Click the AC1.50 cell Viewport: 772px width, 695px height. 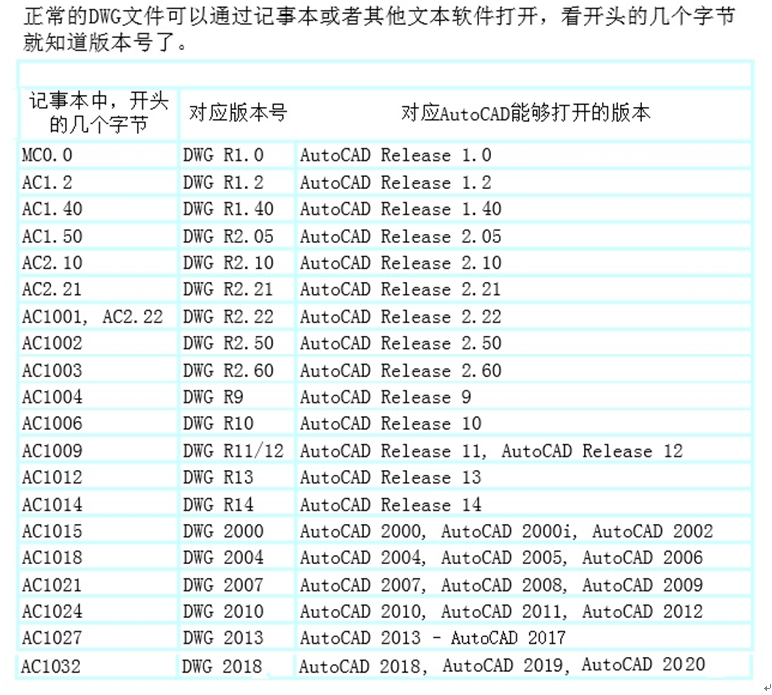(x=98, y=236)
